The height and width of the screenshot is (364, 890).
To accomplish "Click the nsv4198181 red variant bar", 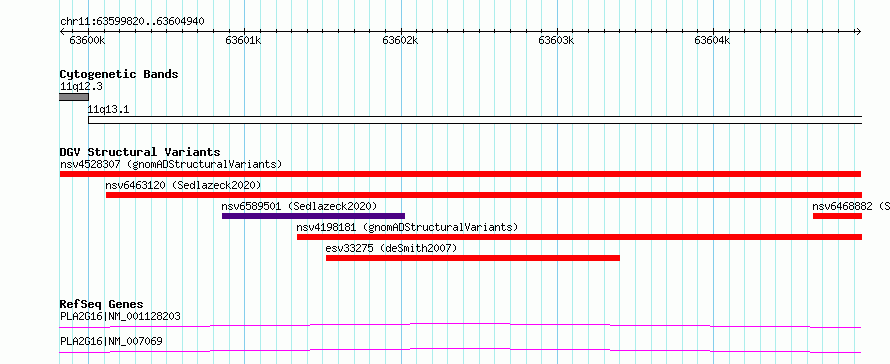I will (579, 237).
